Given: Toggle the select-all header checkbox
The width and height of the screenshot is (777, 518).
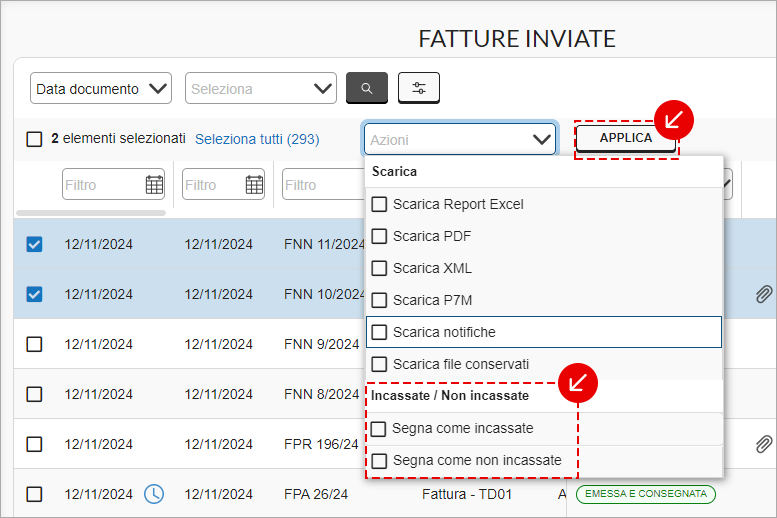Looking at the screenshot, I should click(x=34, y=139).
